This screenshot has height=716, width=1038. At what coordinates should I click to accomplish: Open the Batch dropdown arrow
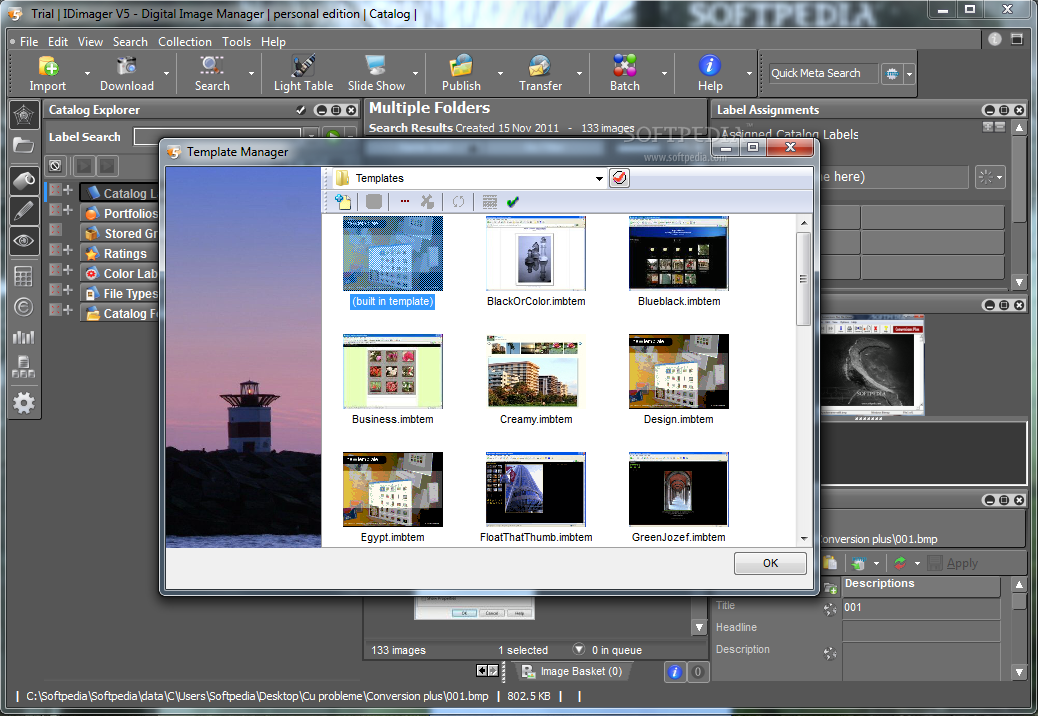click(664, 73)
